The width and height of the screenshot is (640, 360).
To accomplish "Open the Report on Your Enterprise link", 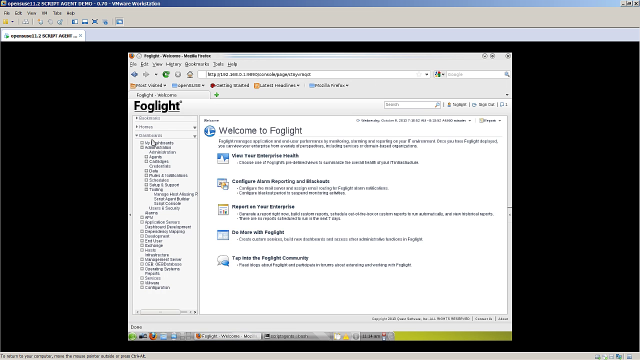I will click(263, 207).
